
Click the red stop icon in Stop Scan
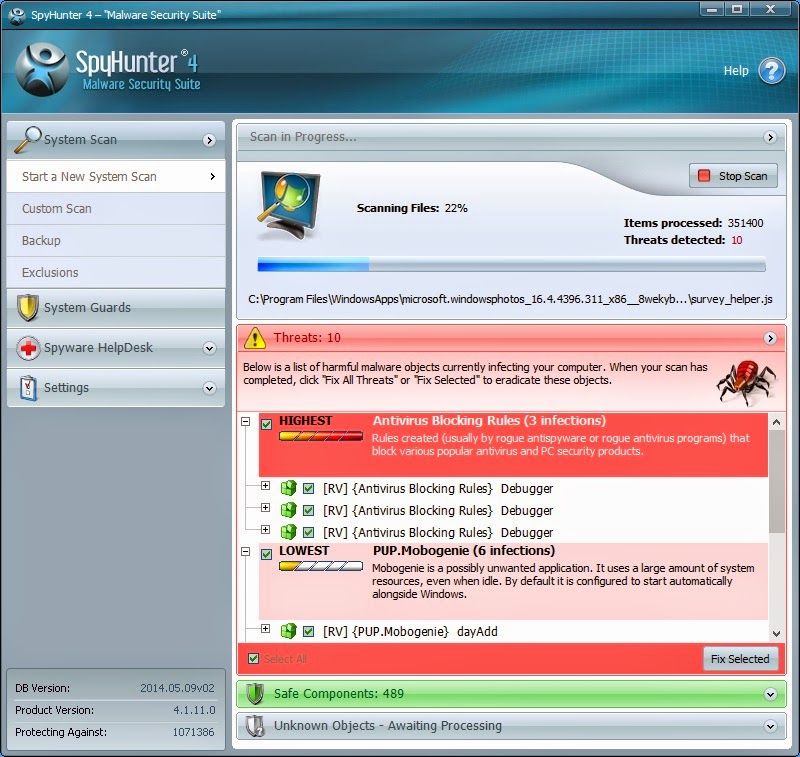point(704,175)
